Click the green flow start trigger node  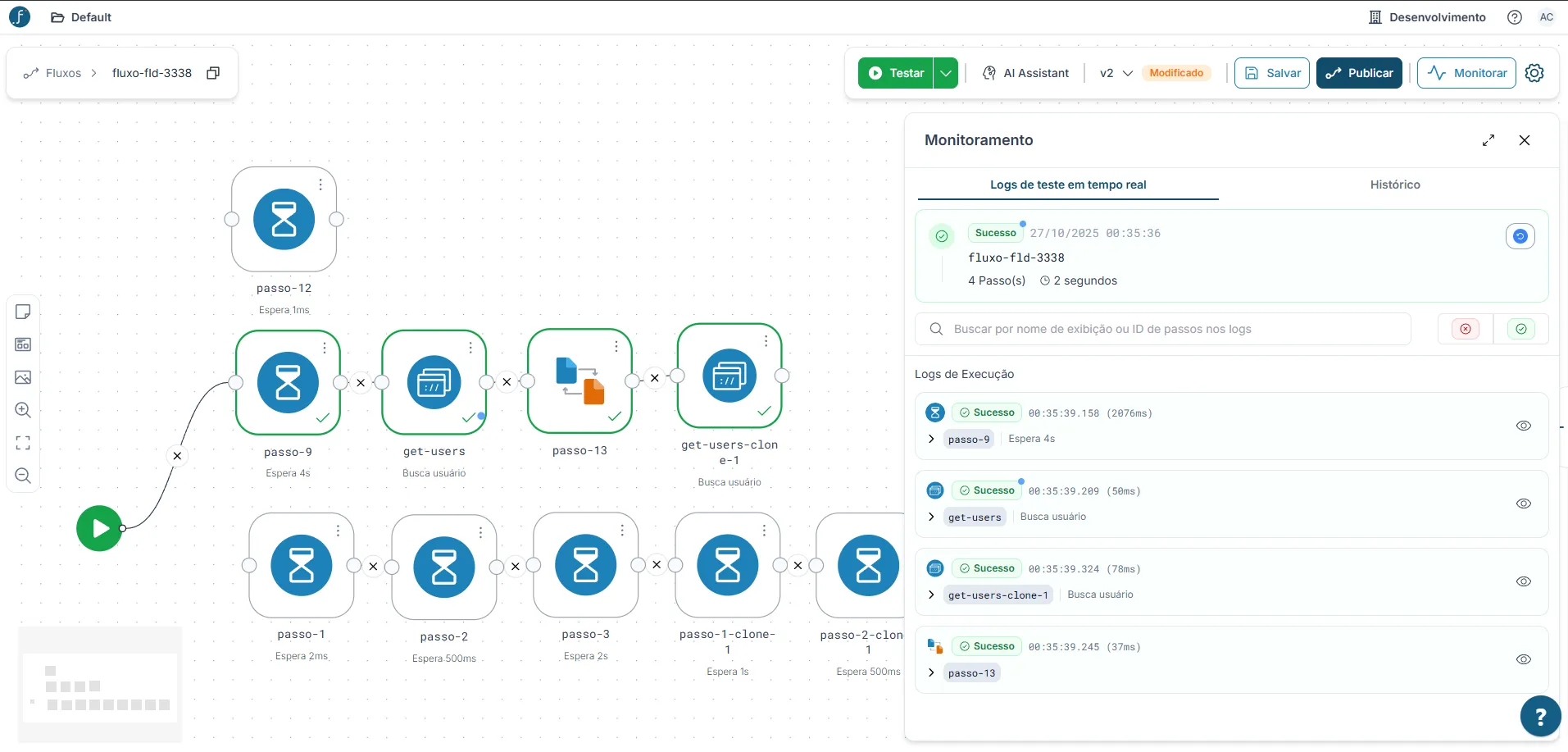coord(99,528)
